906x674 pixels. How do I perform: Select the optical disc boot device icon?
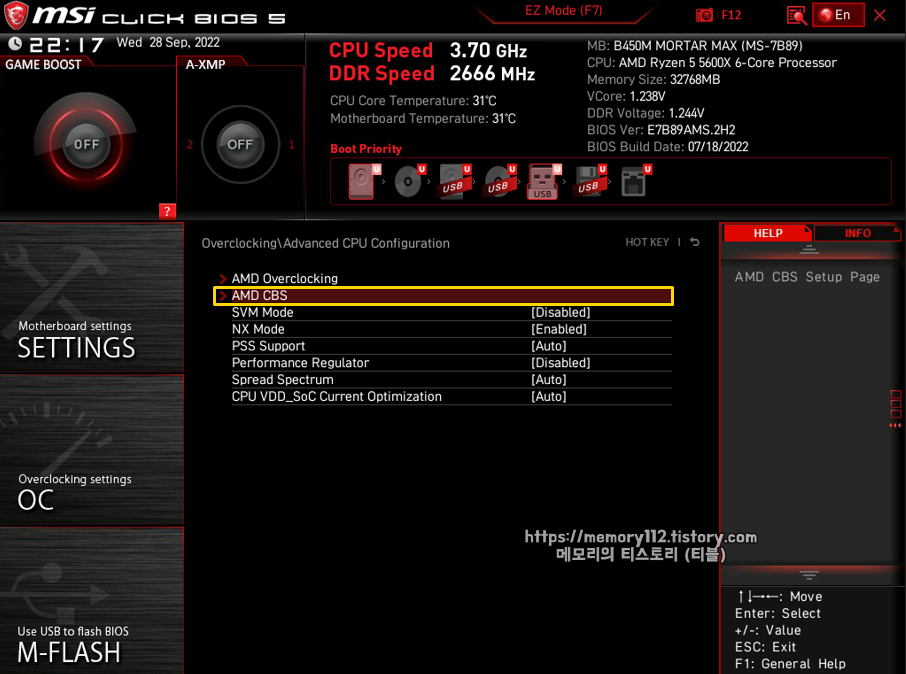point(409,182)
